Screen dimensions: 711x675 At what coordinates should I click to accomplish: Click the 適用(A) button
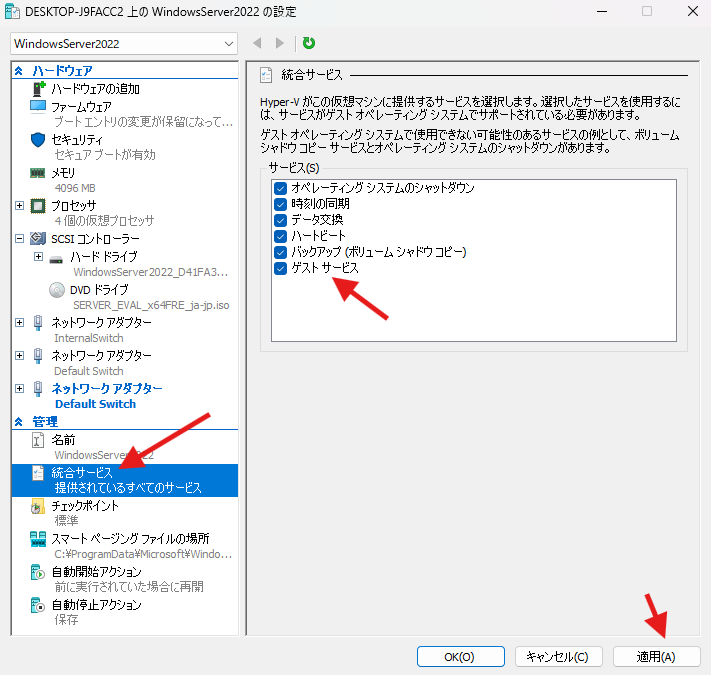click(x=657, y=657)
